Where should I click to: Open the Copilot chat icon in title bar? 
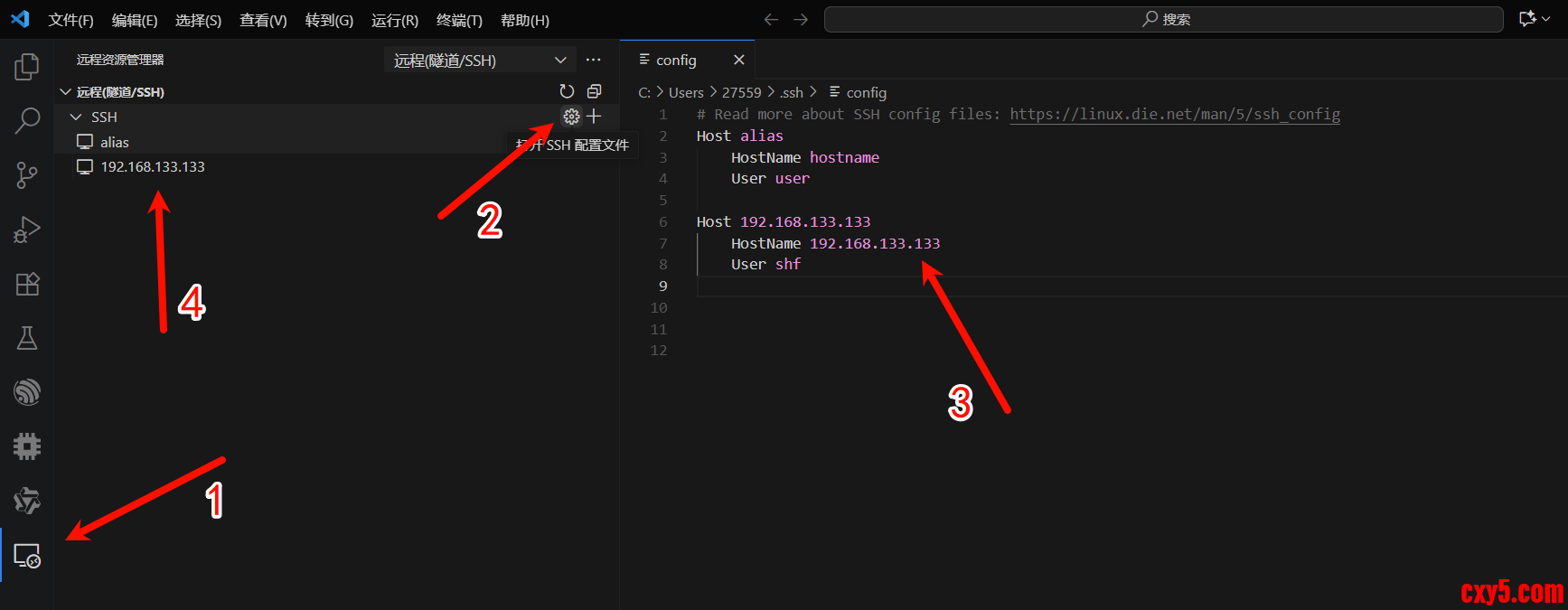(x=1527, y=19)
